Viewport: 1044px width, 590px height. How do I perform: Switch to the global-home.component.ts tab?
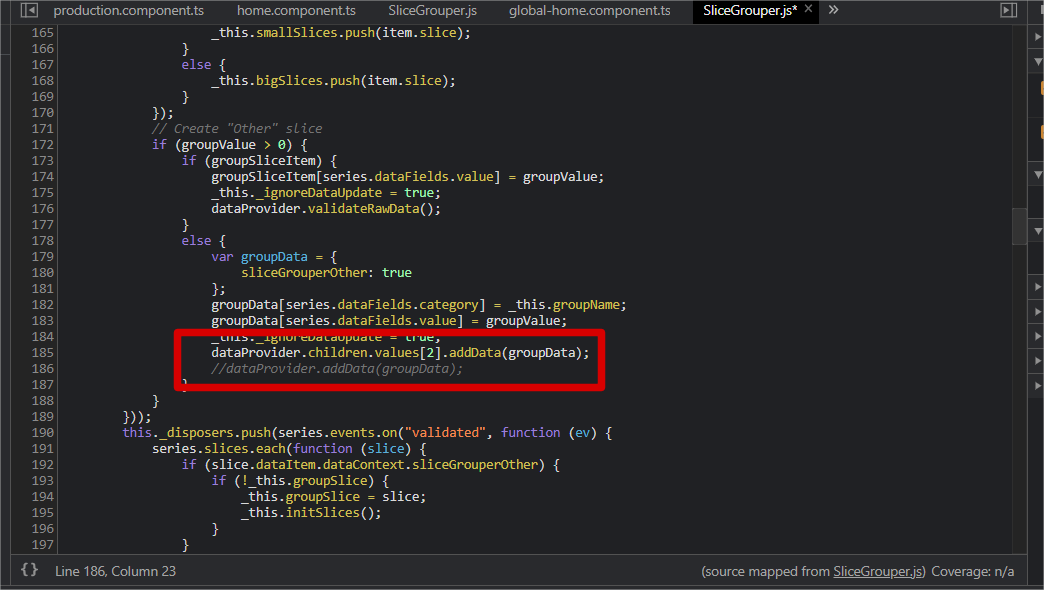(589, 11)
